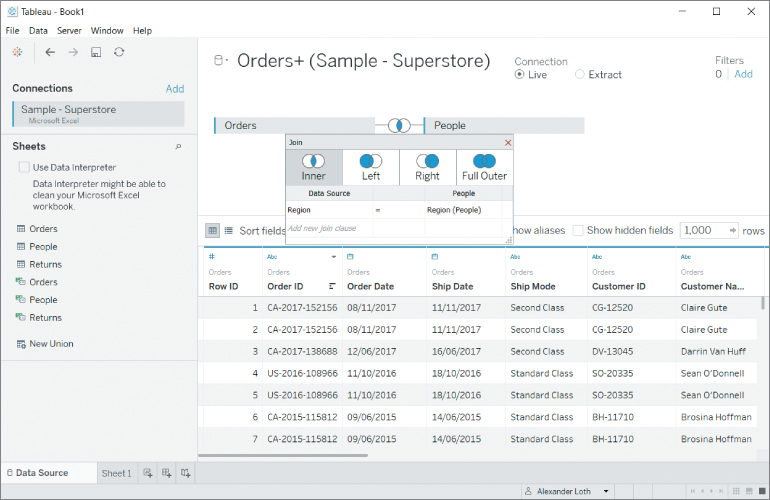Open the Window menu
The width and height of the screenshot is (770, 500).
click(x=107, y=30)
